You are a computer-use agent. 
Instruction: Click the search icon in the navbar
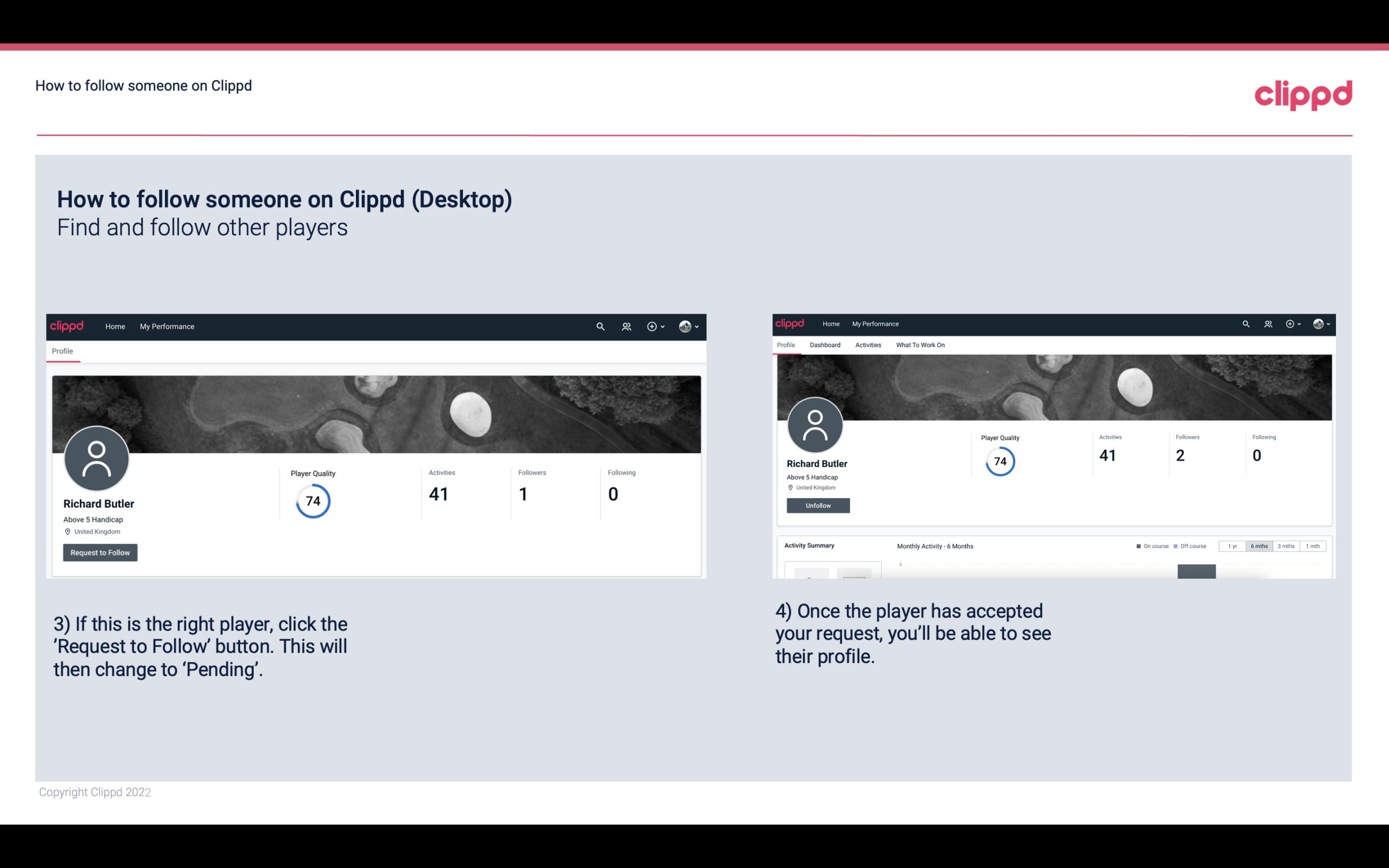pos(599,327)
